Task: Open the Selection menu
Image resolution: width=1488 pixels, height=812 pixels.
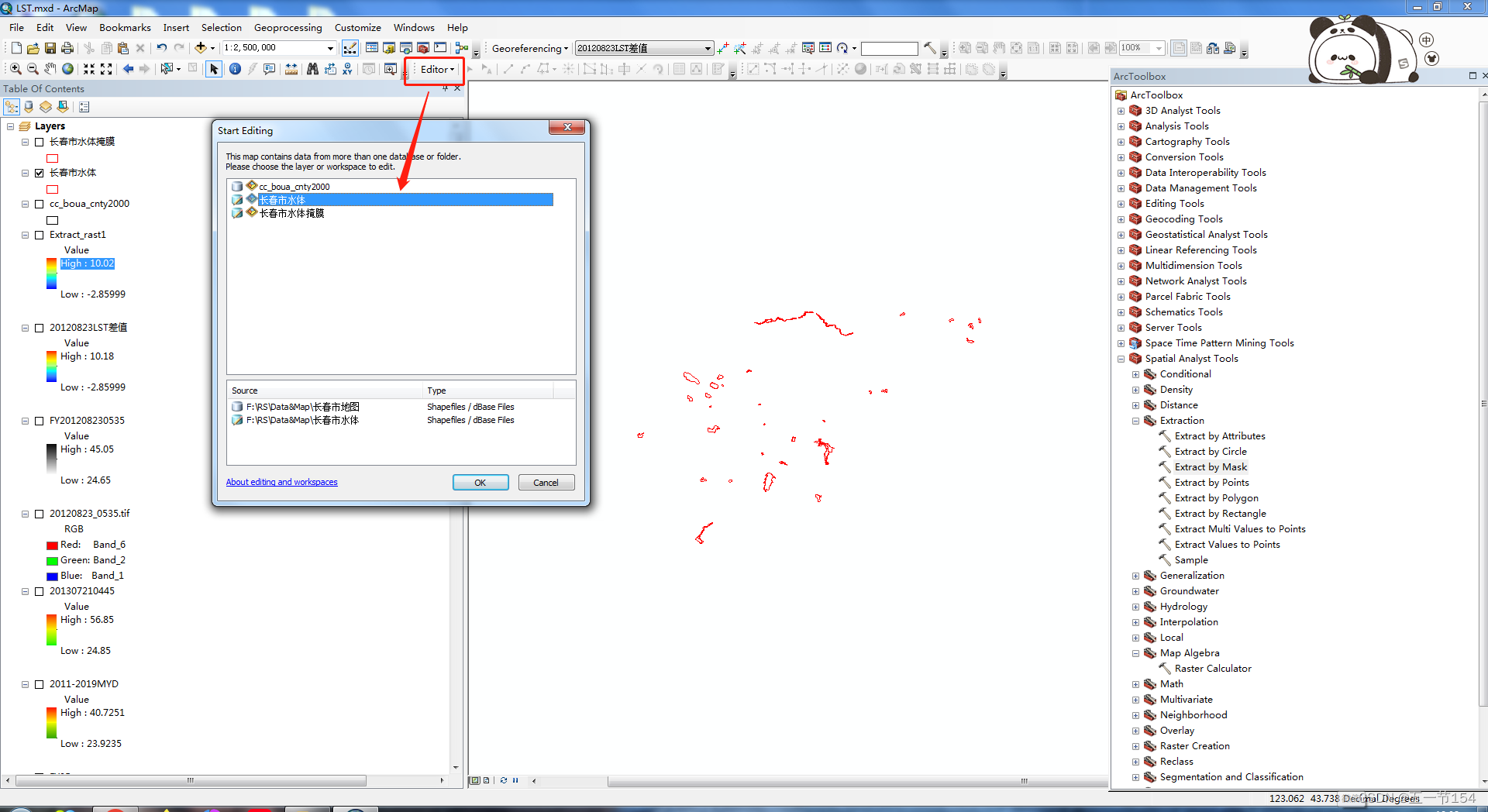Action: [x=221, y=27]
